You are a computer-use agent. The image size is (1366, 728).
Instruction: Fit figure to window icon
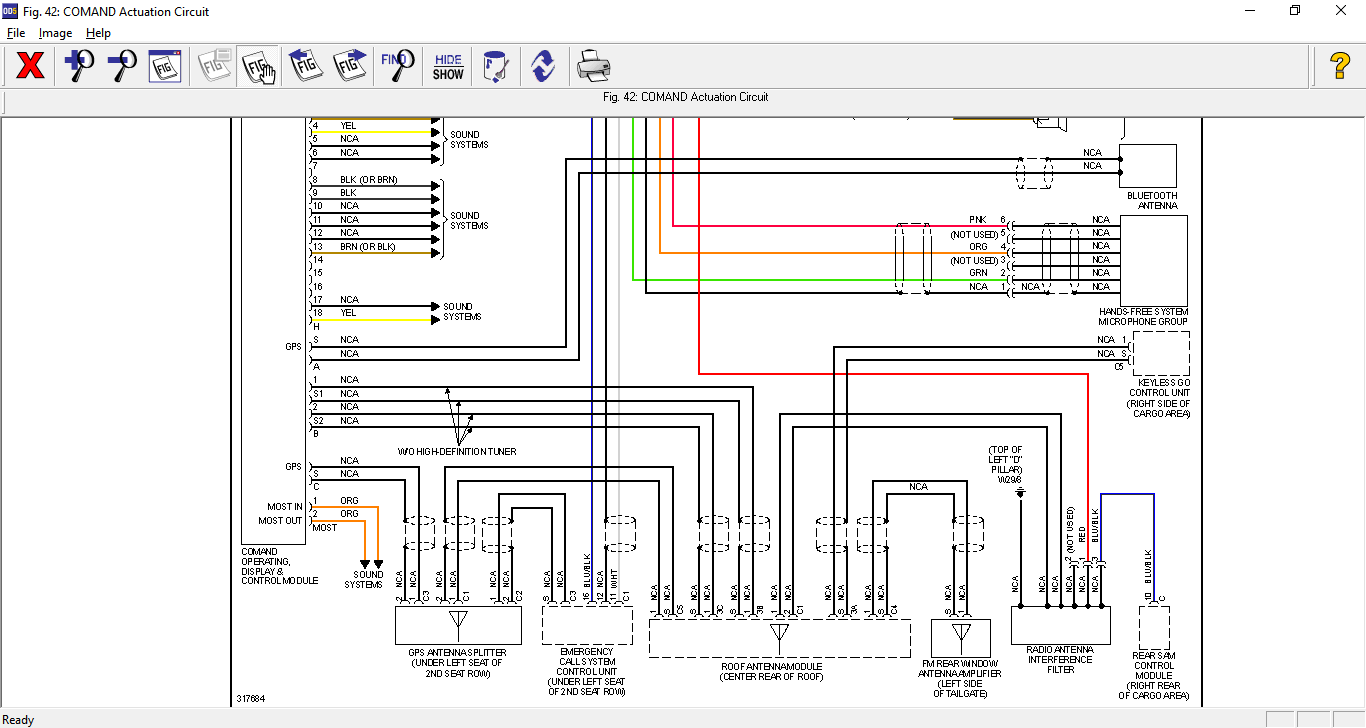pos(165,67)
